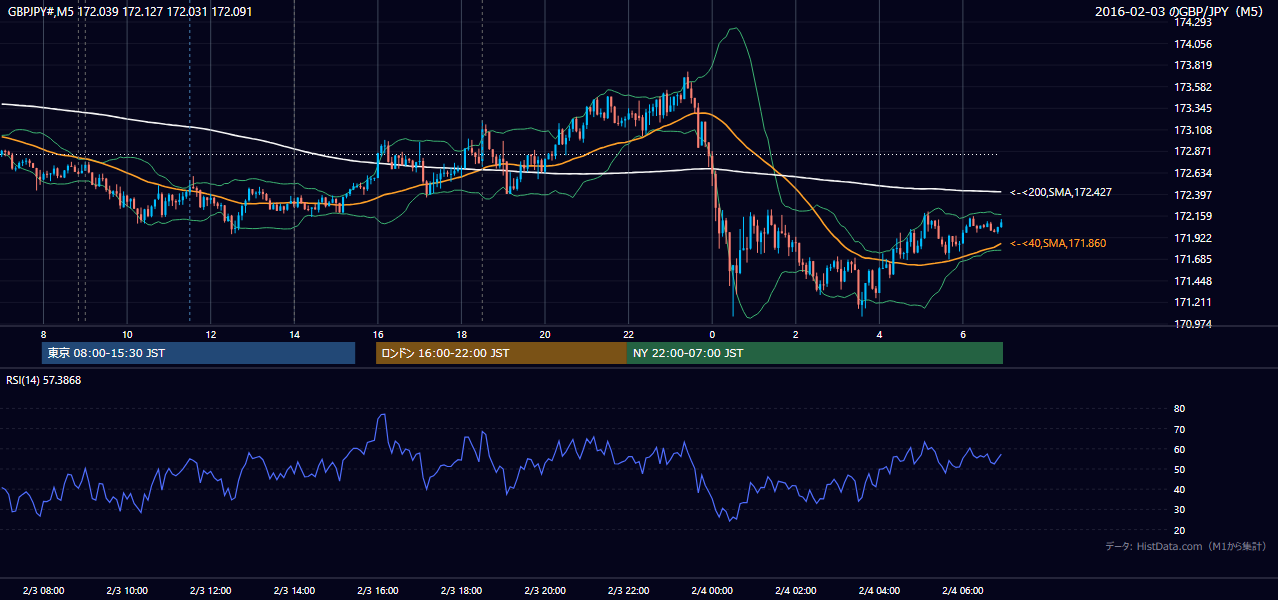Screen dimensions: 1278x600
Task: Click the HistData.com data source credit
Action: (1186, 546)
